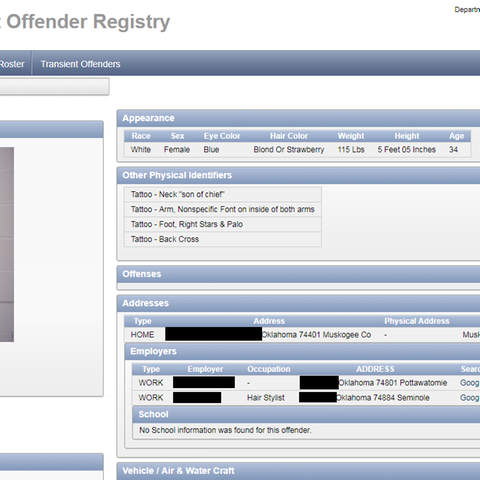Select the 'Blond Or Strawberry' hair value

[289, 150]
